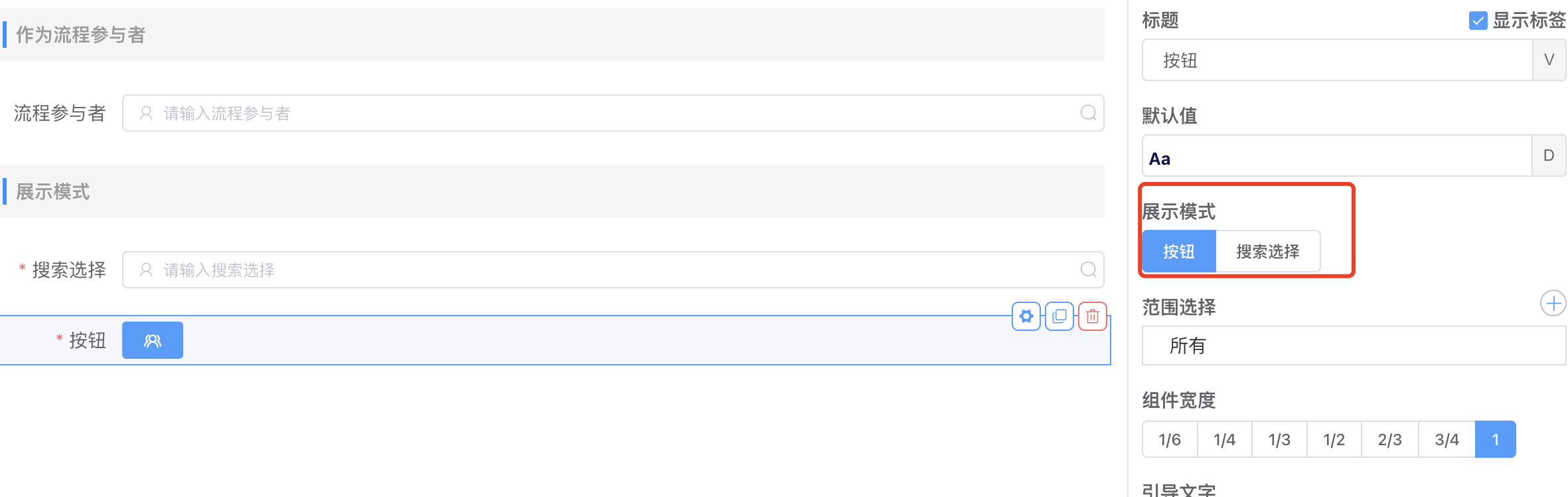Select 按钮 display mode
The width and height of the screenshot is (1568, 497).
point(1179,251)
